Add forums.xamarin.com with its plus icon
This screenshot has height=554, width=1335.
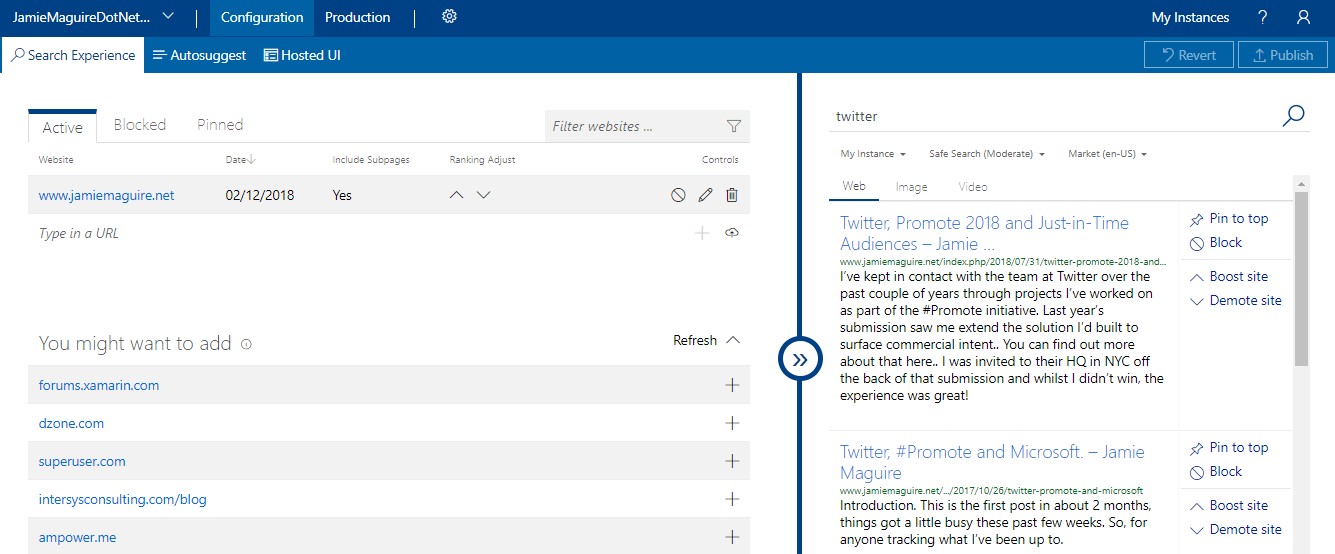(x=732, y=385)
